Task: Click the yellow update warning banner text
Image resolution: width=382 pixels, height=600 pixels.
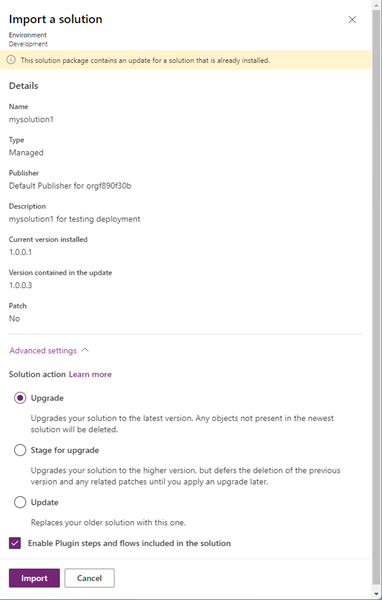Action: pyautogui.click(x=145, y=60)
